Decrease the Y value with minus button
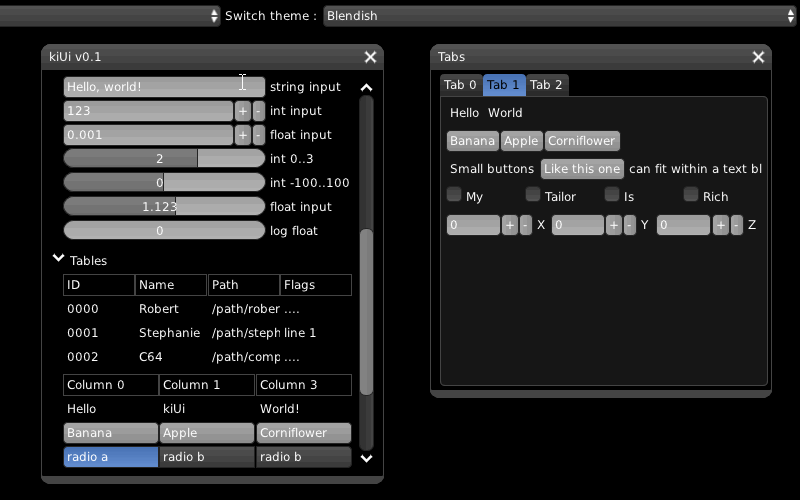Image resolution: width=800 pixels, height=500 pixels. (x=630, y=225)
